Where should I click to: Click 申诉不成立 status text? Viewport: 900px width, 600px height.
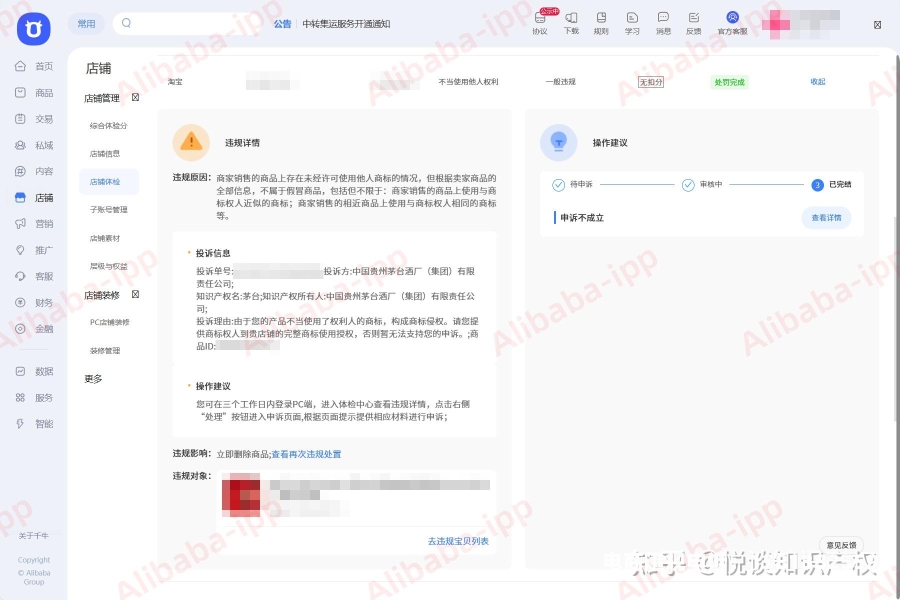click(x=582, y=218)
